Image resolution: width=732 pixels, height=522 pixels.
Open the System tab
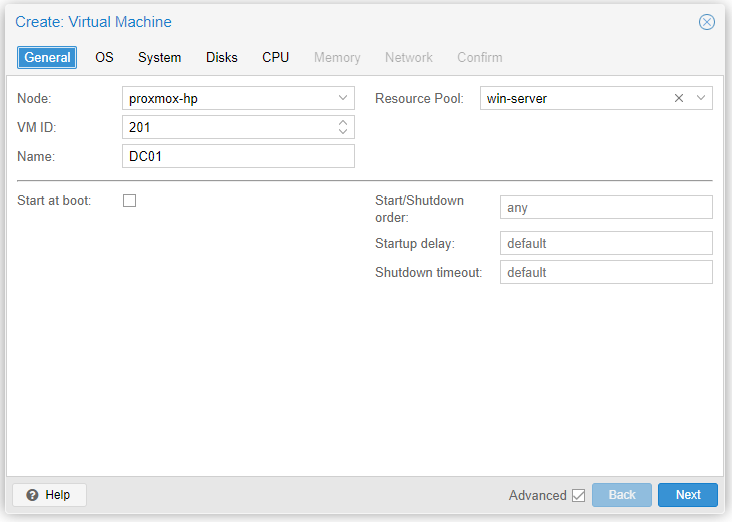tap(159, 58)
